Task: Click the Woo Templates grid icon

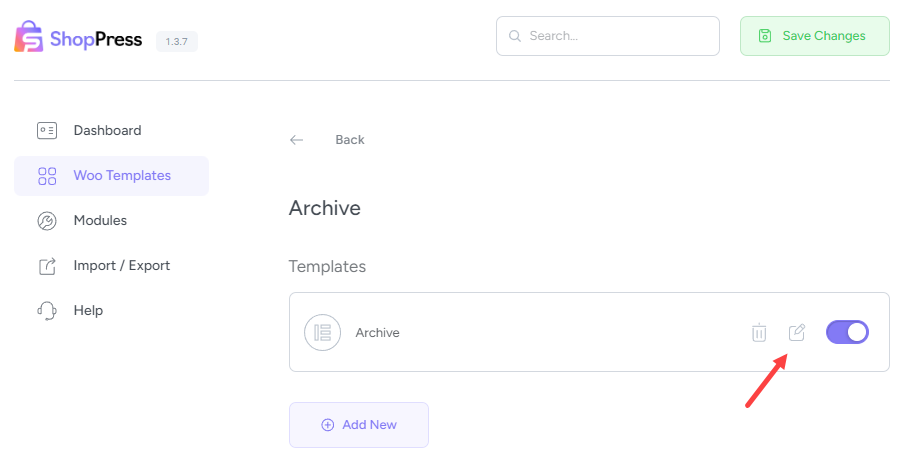Action: pos(47,176)
